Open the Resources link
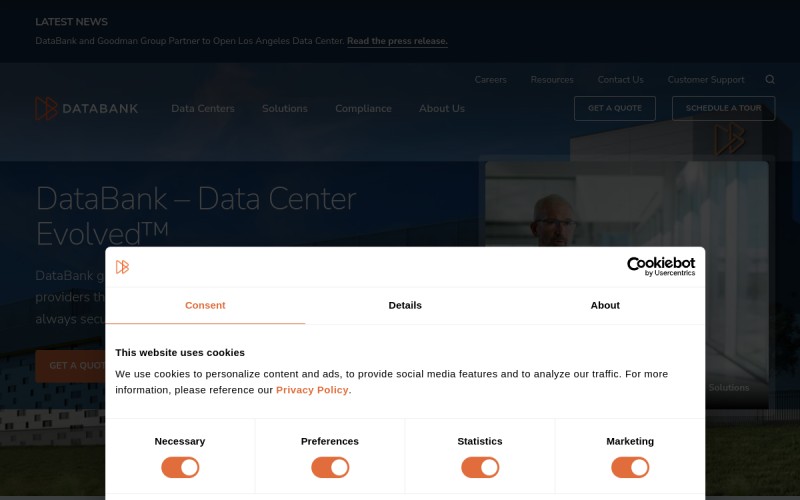800x500 pixels. (552, 80)
